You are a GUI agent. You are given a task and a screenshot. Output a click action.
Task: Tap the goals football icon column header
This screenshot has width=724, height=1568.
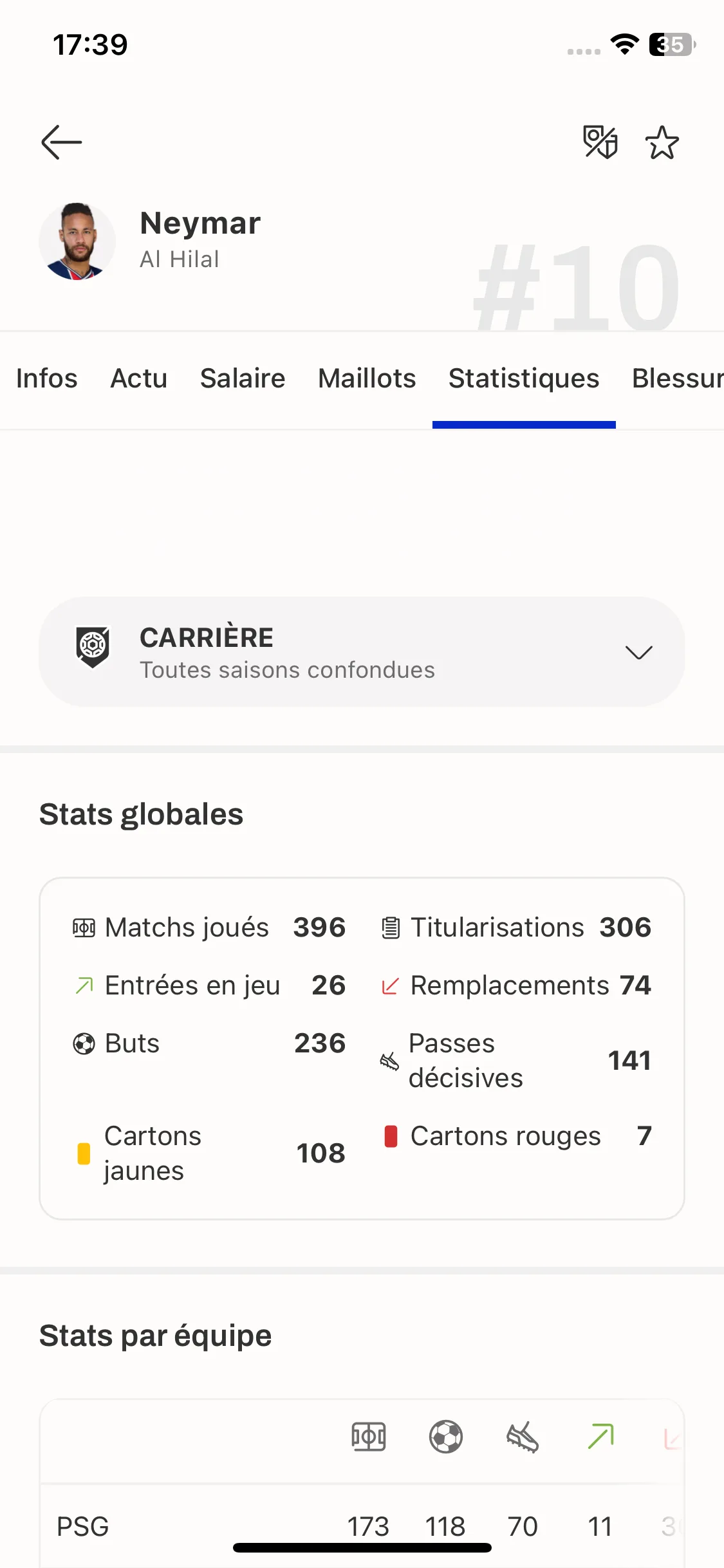tap(445, 1437)
